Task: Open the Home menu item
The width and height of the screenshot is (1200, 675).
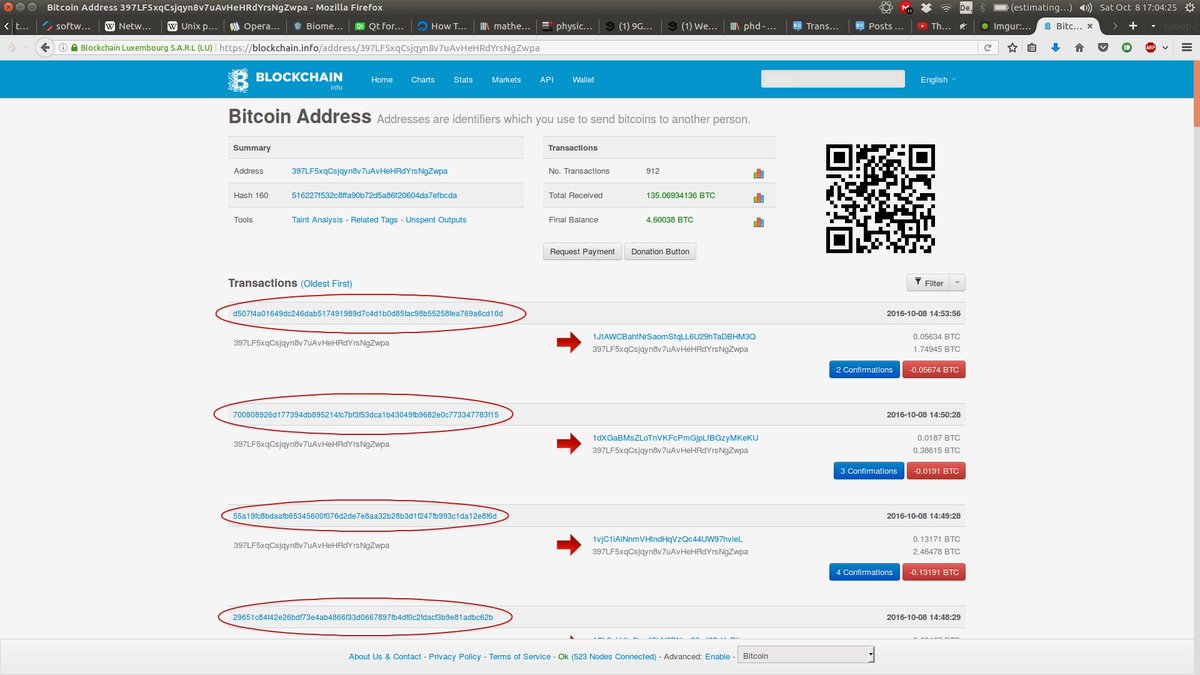Action: [382, 80]
